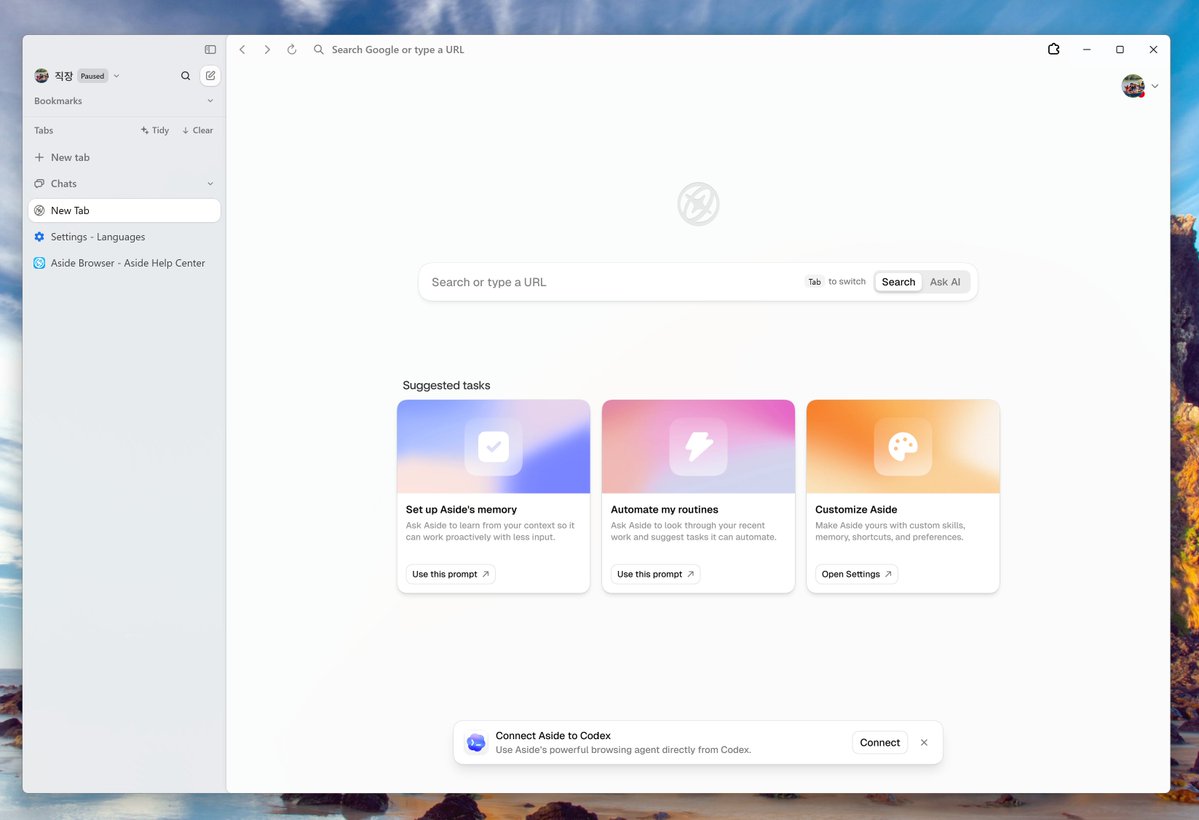The width and height of the screenshot is (1199, 820).
Task: Select the New Tab sidebar tab
Action: [x=125, y=210]
